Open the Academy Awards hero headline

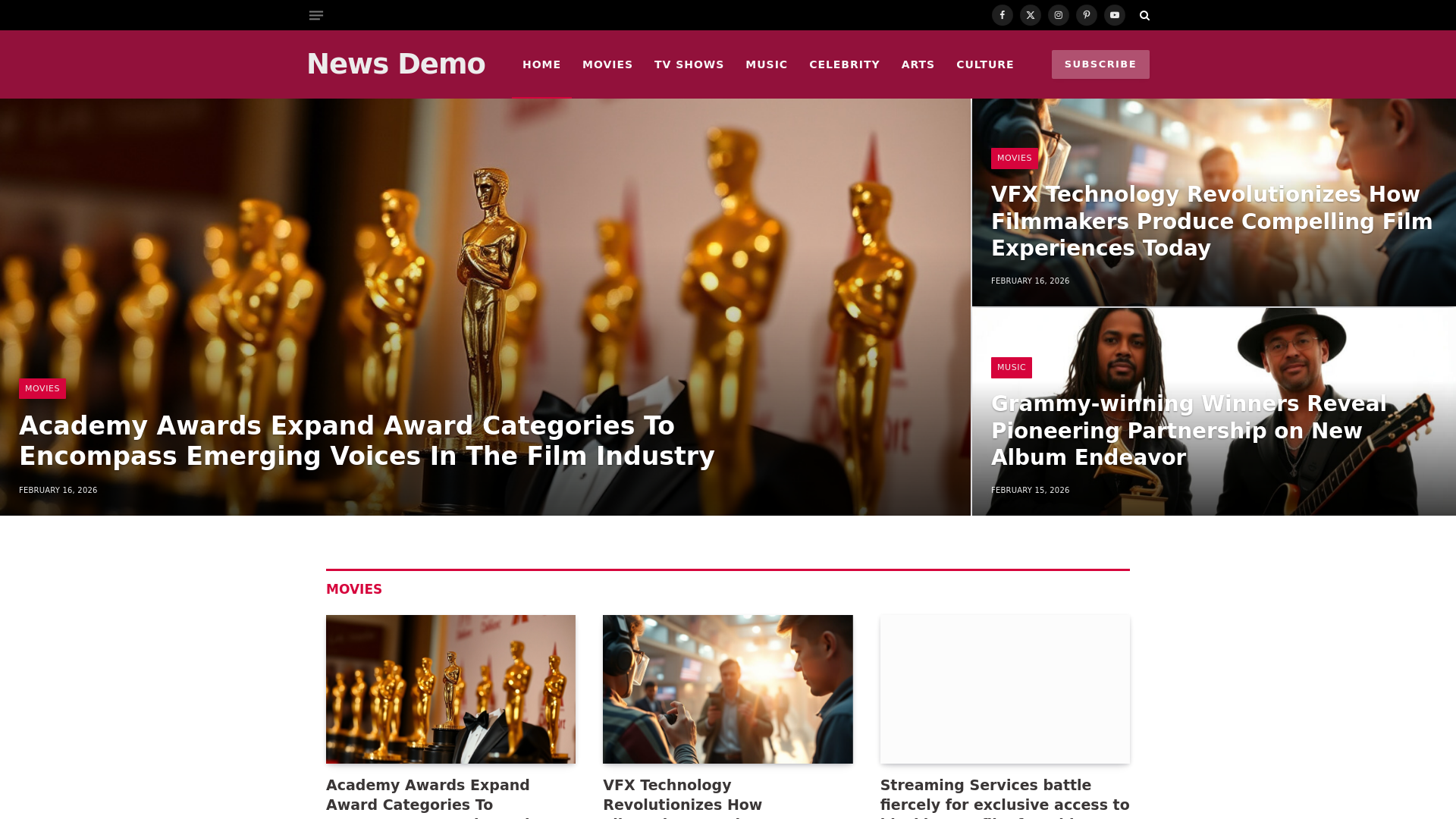366,441
